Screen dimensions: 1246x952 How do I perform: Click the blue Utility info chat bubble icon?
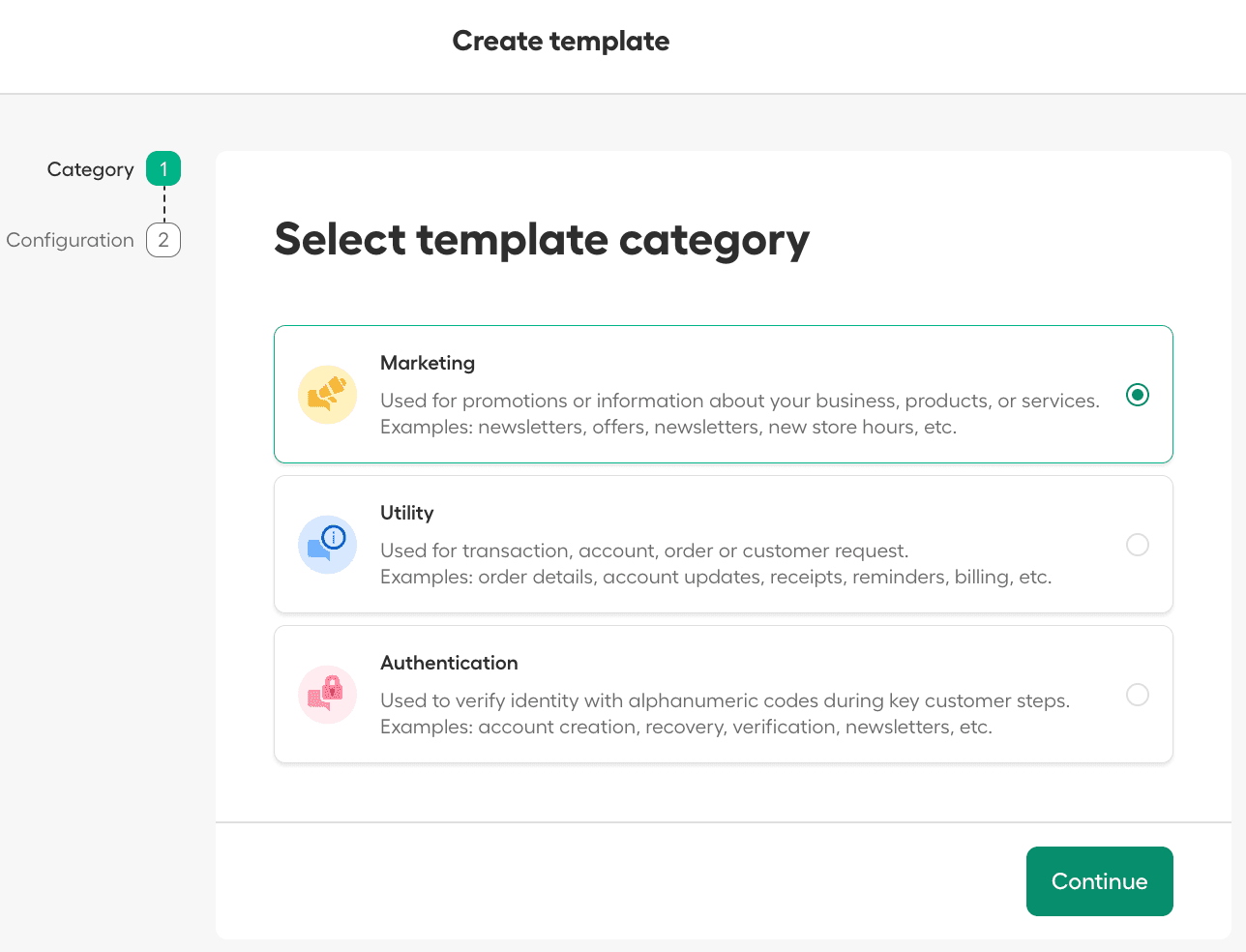pos(327,544)
